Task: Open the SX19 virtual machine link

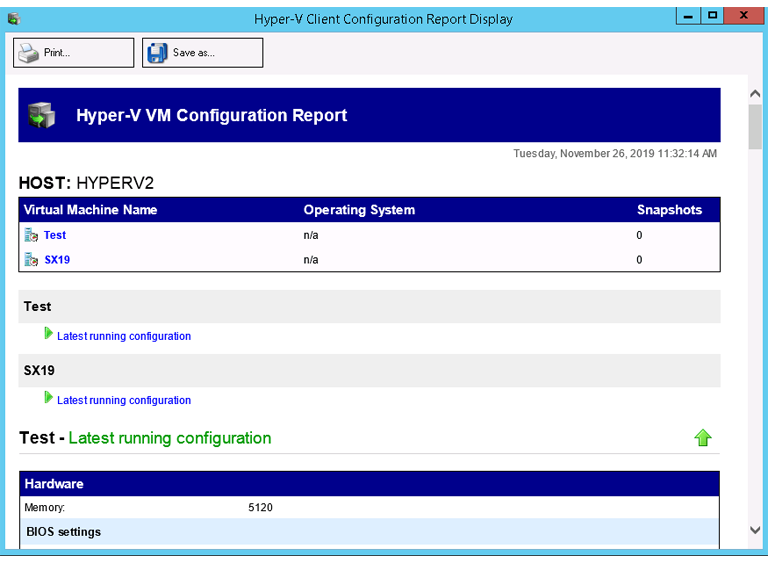Action: [57, 260]
